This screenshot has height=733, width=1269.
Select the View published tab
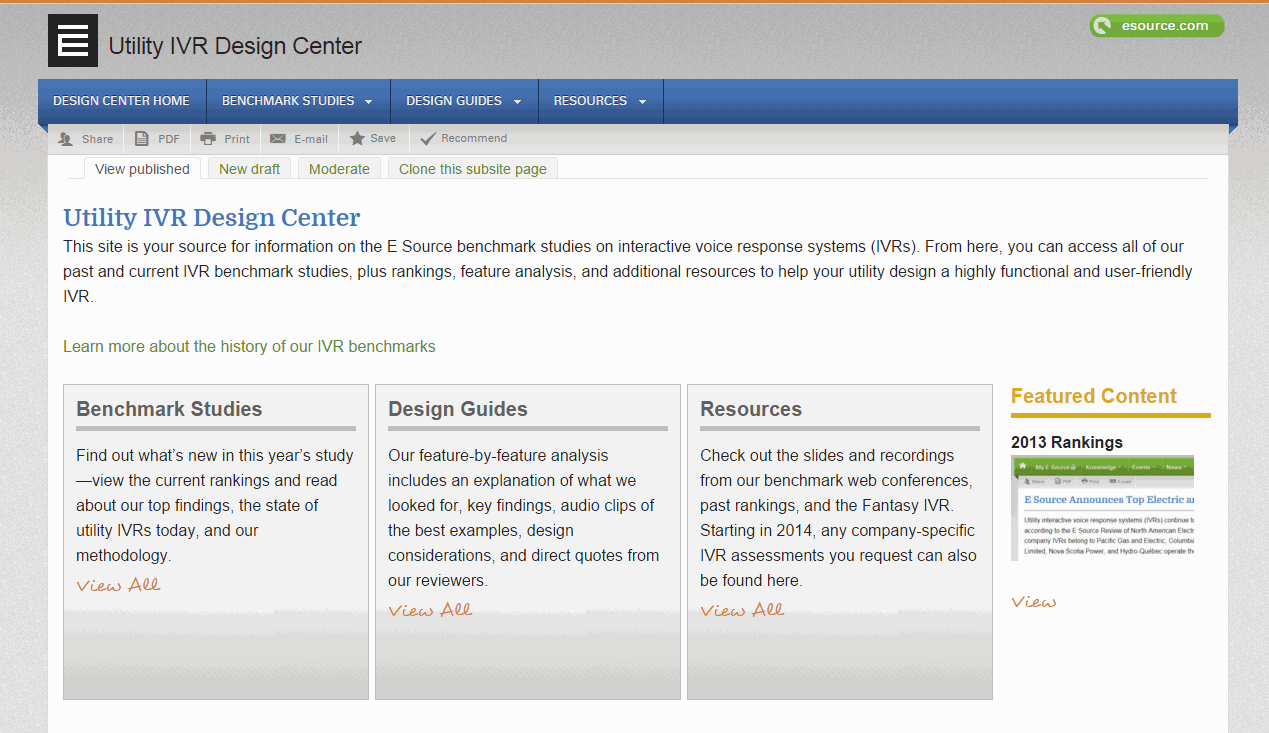[142, 169]
